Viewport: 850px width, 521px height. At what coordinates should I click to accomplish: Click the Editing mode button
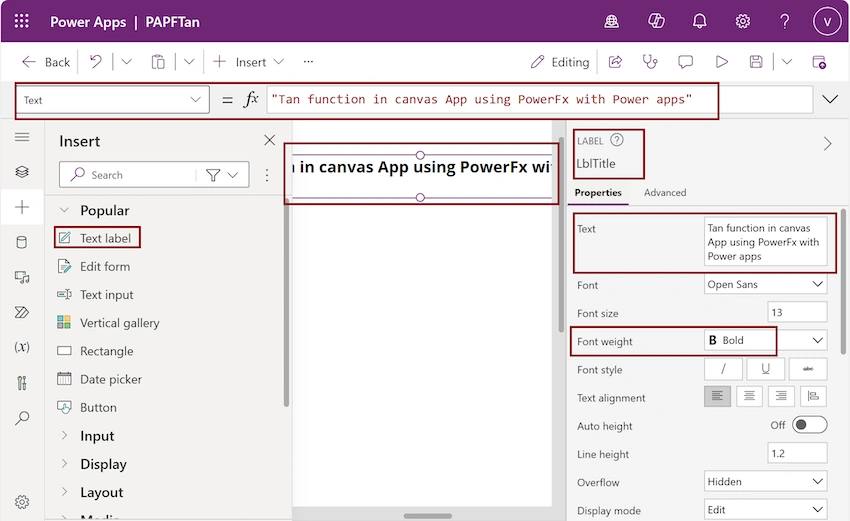[560, 62]
